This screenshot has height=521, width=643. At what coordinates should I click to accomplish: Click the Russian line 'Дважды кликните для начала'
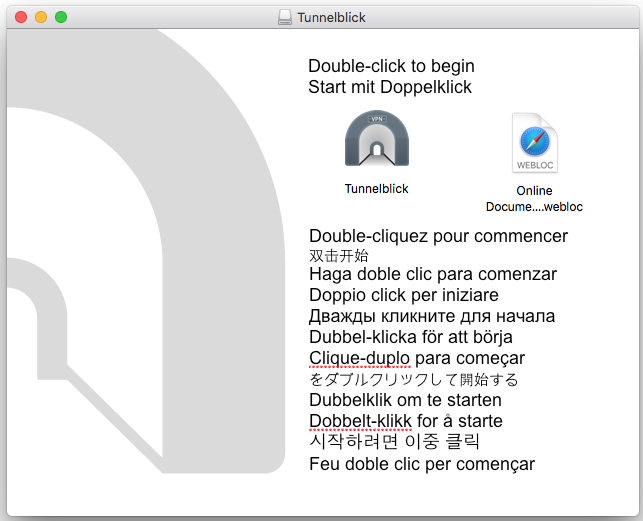pyautogui.click(x=432, y=316)
